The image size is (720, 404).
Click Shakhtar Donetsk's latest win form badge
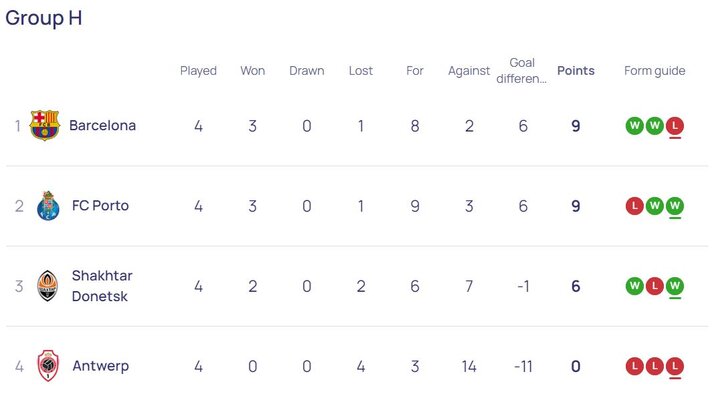[675, 286]
